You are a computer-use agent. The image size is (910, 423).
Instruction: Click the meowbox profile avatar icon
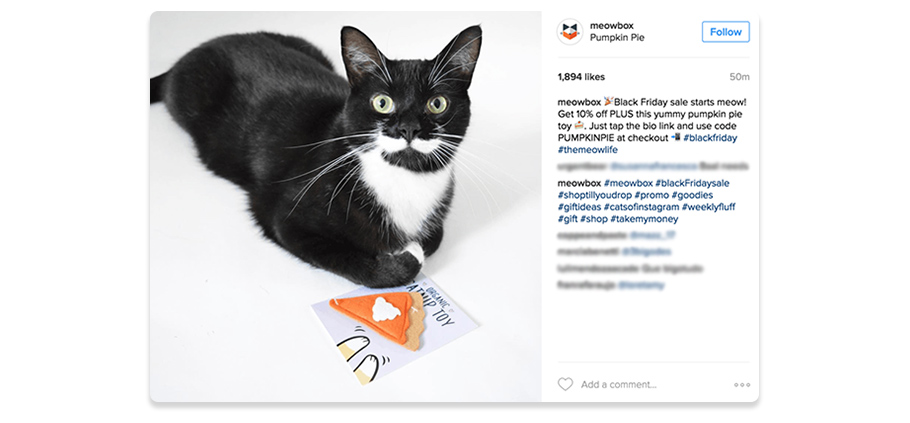pos(569,32)
